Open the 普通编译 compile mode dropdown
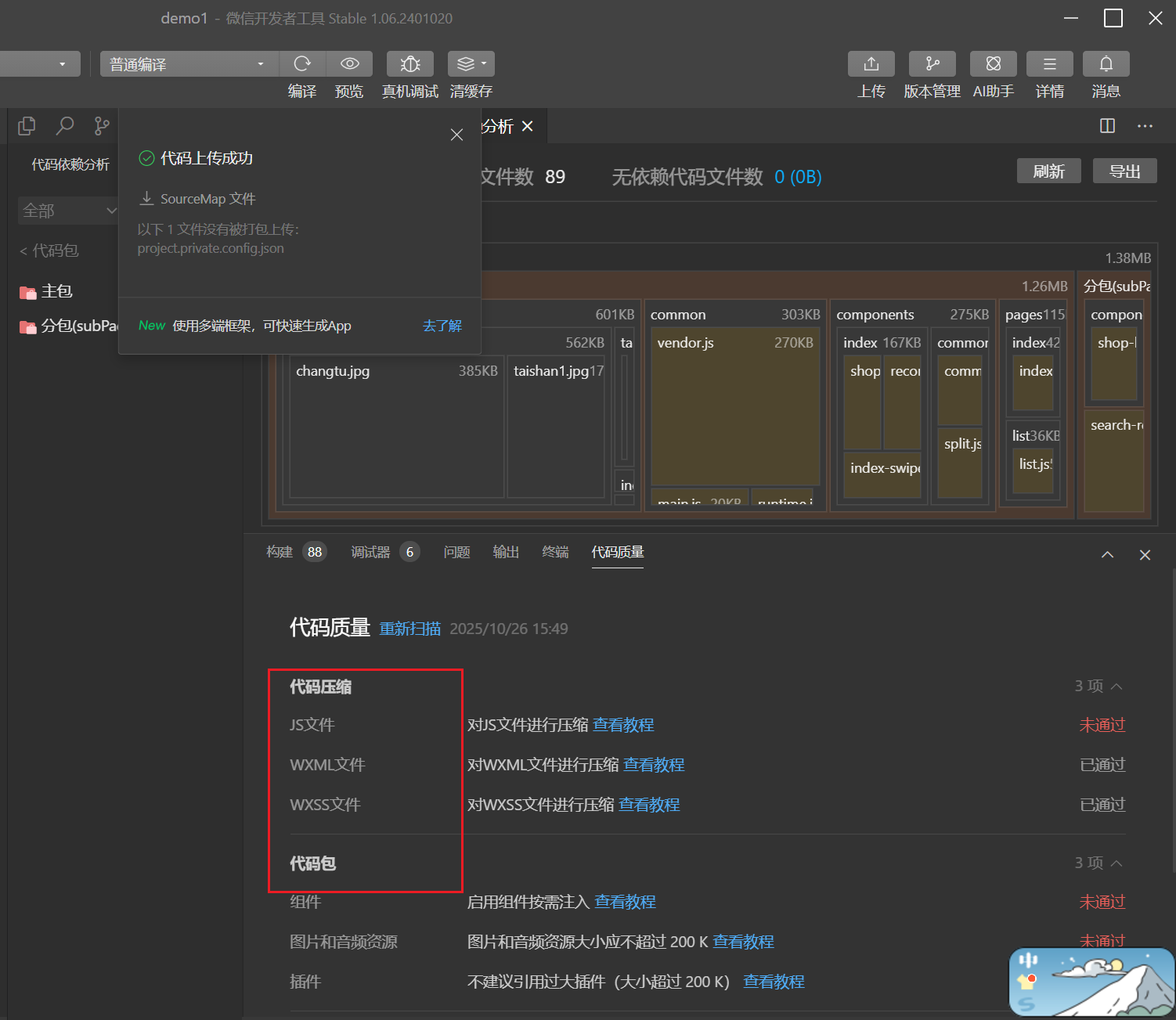1176x1020 pixels. click(x=189, y=64)
